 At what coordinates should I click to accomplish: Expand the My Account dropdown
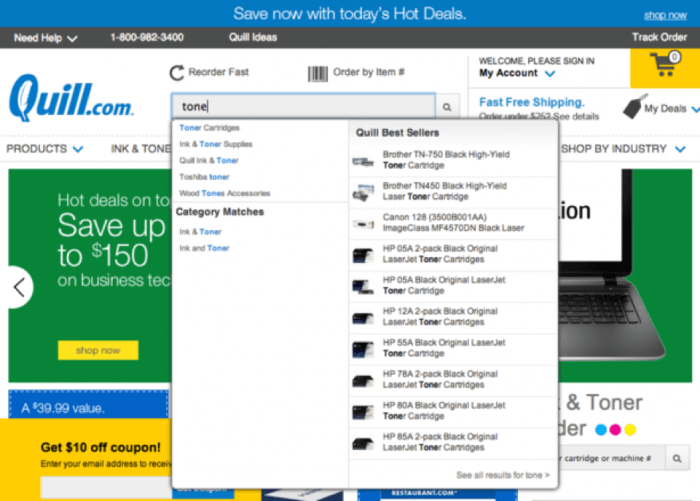point(517,73)
